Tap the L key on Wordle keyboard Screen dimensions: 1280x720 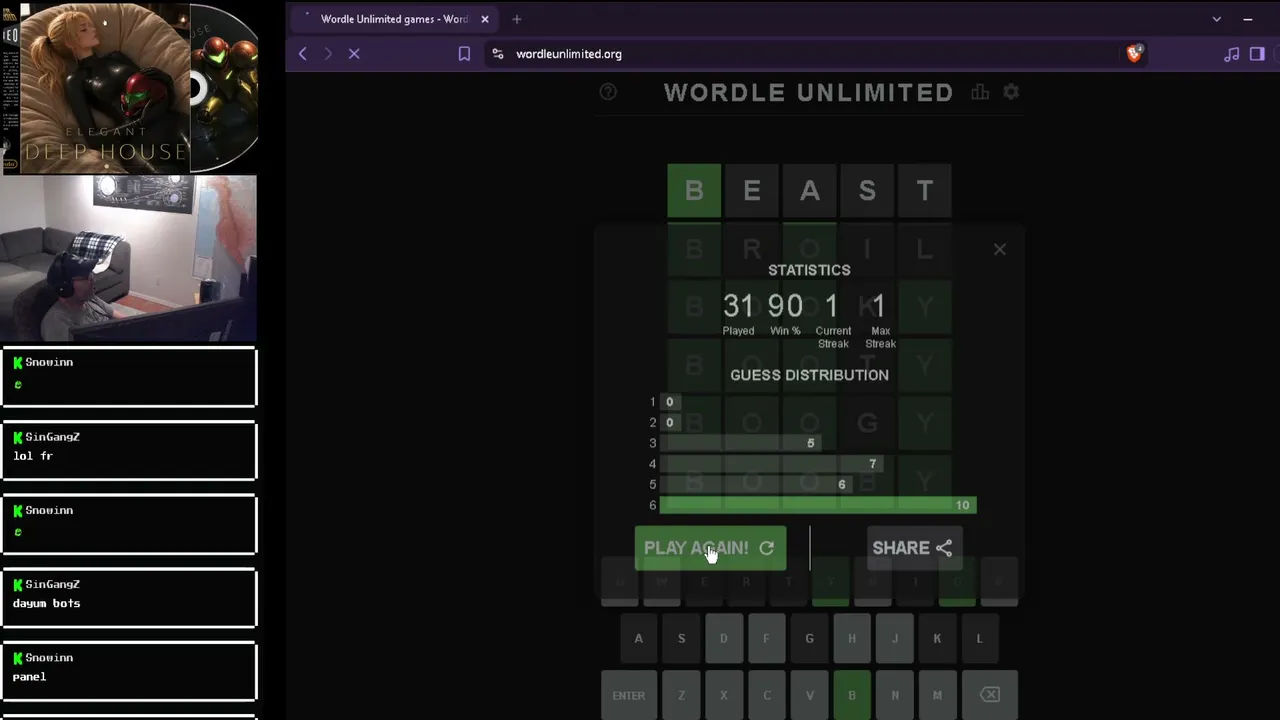[979, 638]
